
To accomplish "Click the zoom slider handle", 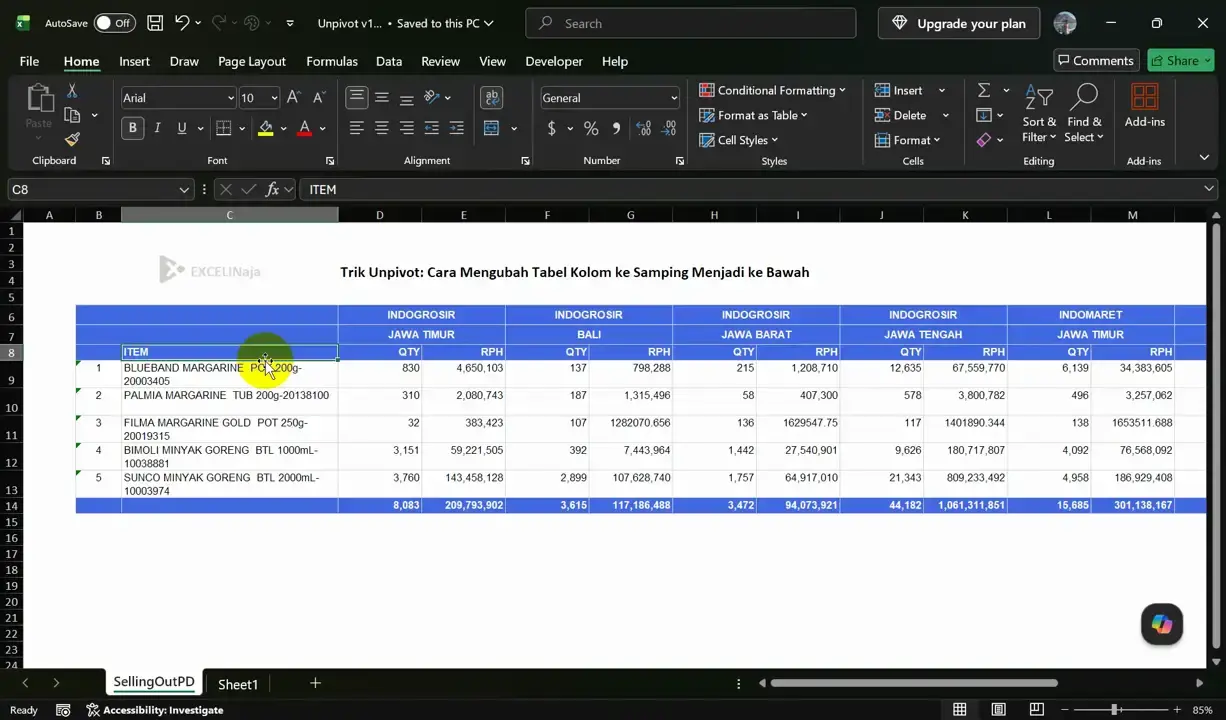I will (1115, 709).
